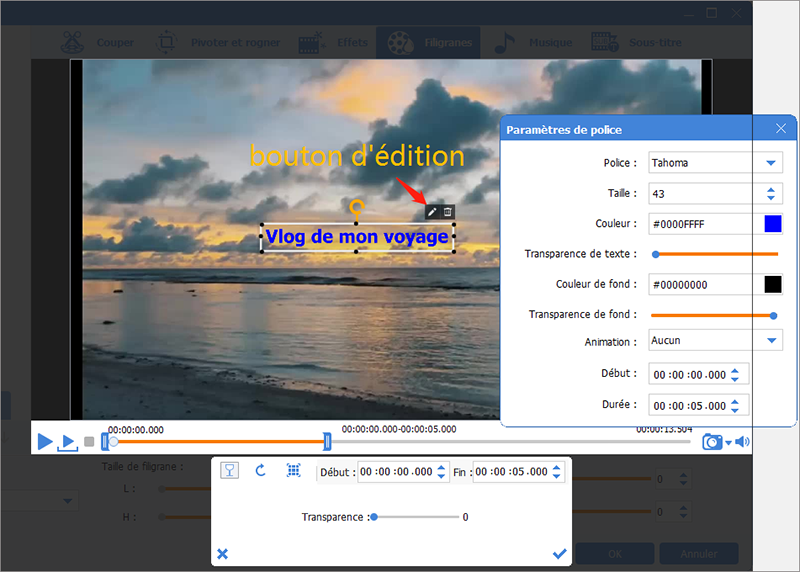Click the pencil edit icon on watermark

(x=432, y=212)
